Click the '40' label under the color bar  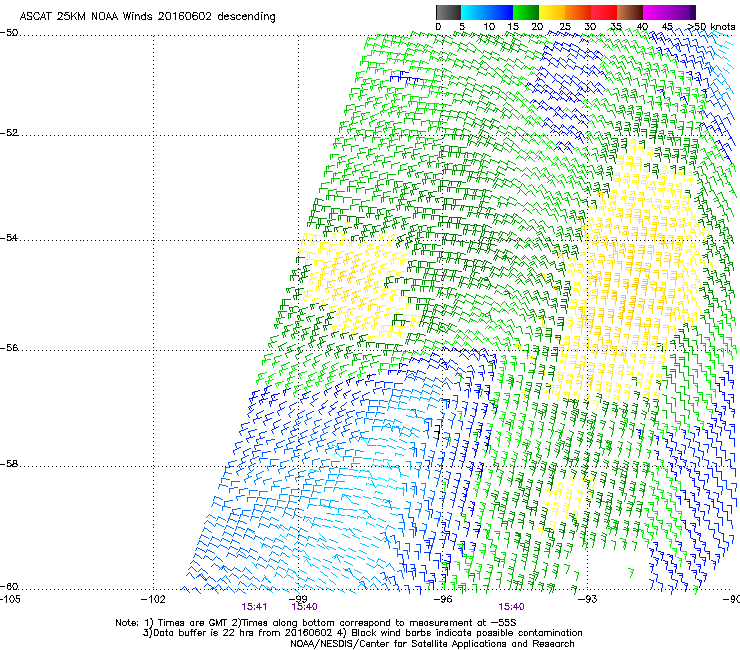(642, 27)
